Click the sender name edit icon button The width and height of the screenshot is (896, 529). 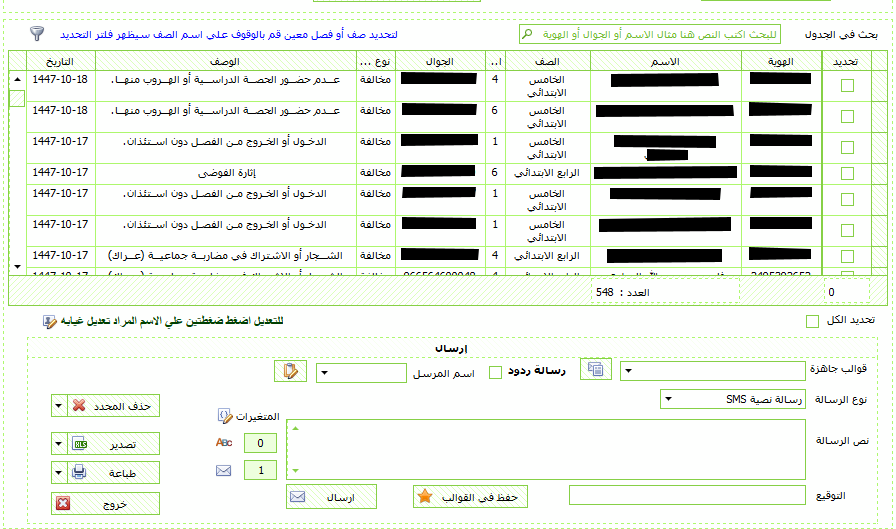click(x=290, y=371)
